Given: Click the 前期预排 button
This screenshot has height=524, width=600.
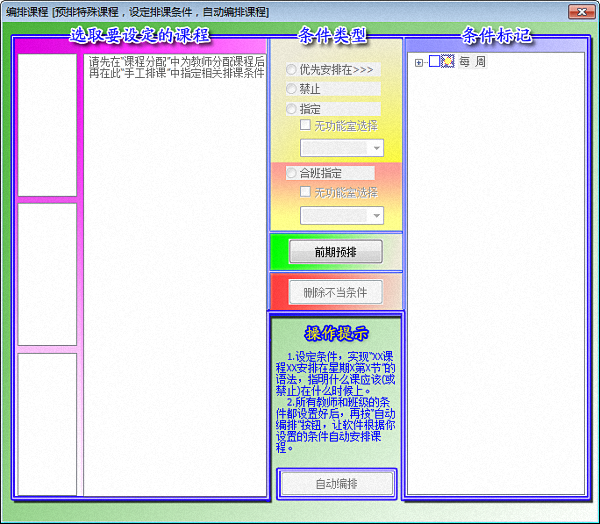Looking at the screenshot, I should click(x=335, y=252).
